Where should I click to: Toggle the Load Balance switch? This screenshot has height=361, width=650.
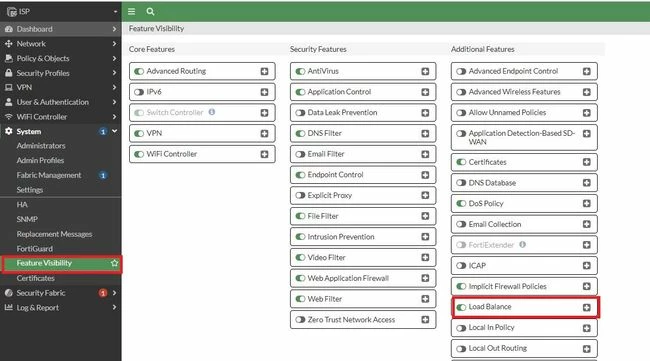click(x=461, y=307)
